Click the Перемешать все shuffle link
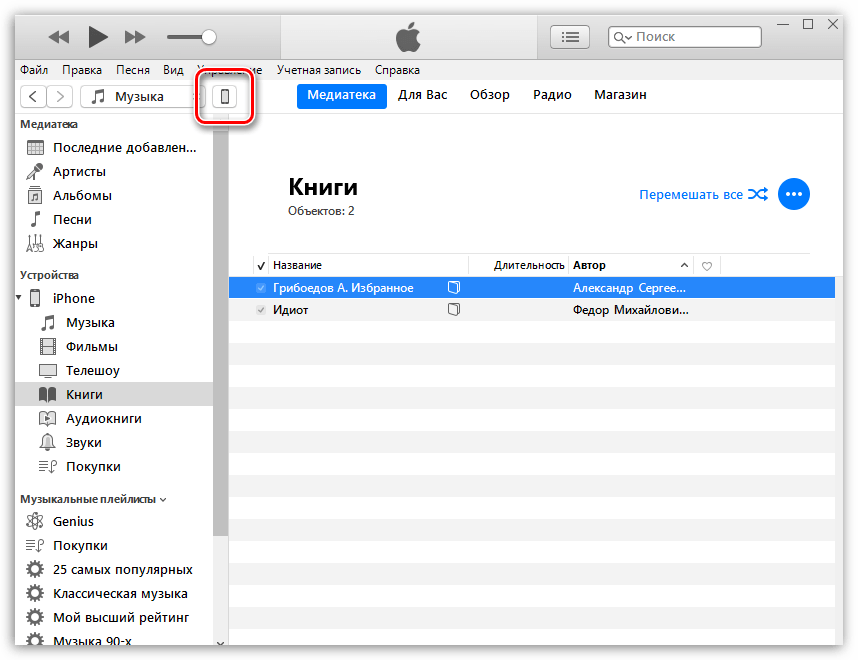Image resolution: width=858 pixels, height=660 pixels. [x=704, y=195]
